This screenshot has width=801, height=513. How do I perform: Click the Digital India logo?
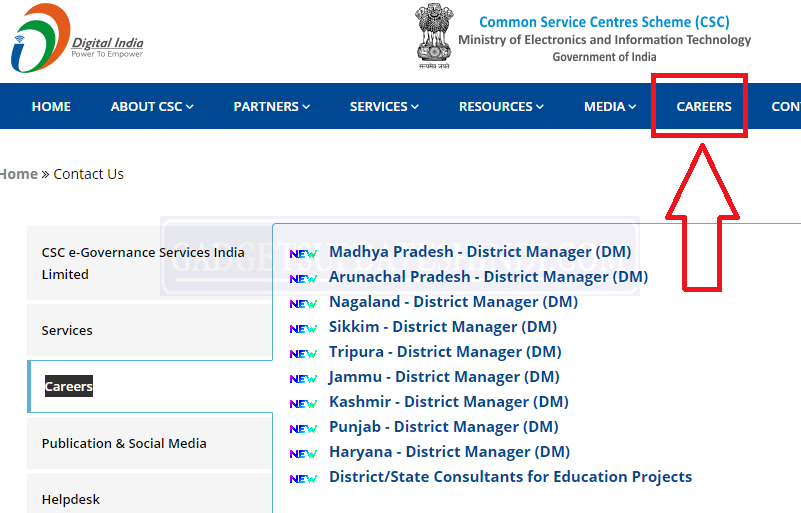77,38
